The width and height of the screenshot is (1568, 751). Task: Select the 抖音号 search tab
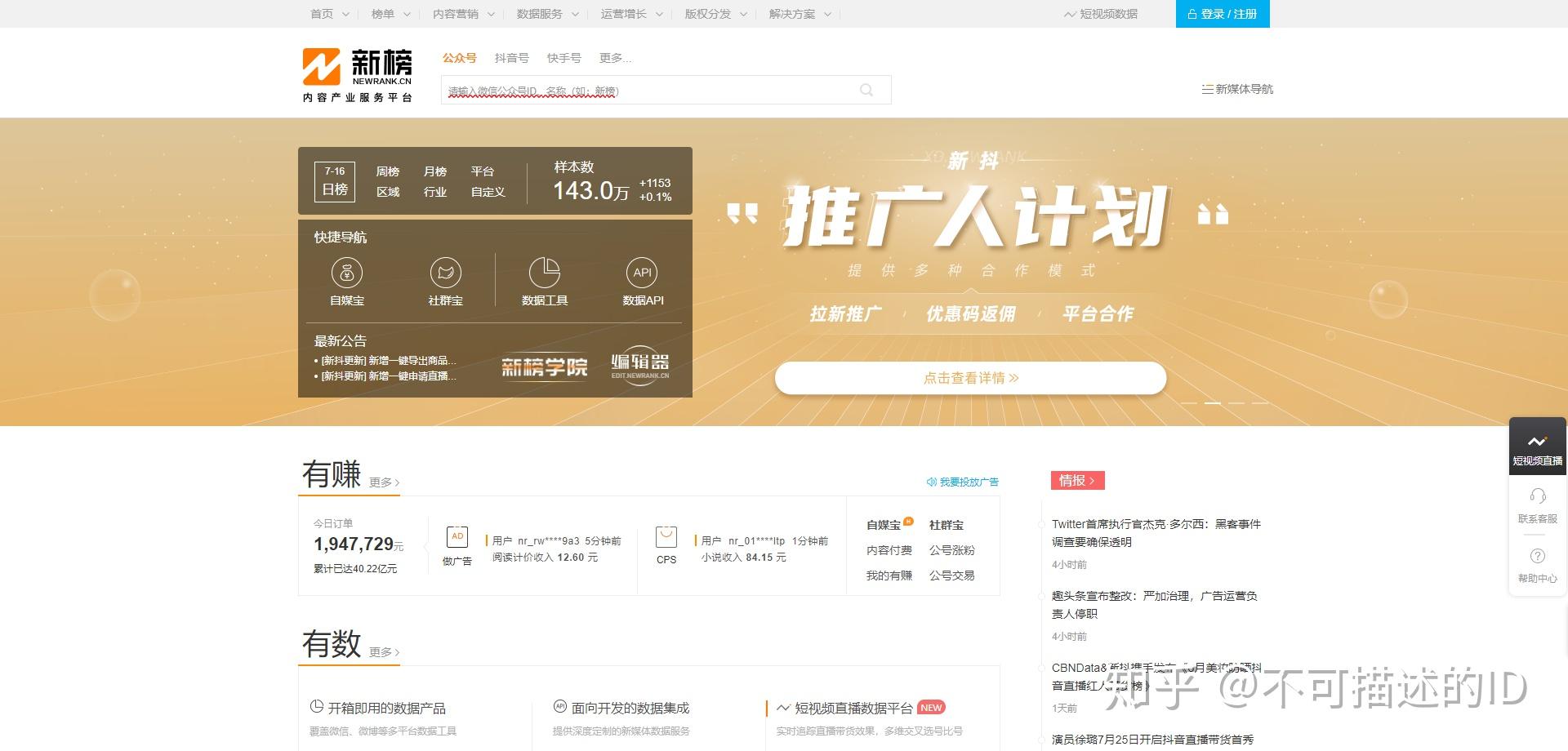point(512,58)
